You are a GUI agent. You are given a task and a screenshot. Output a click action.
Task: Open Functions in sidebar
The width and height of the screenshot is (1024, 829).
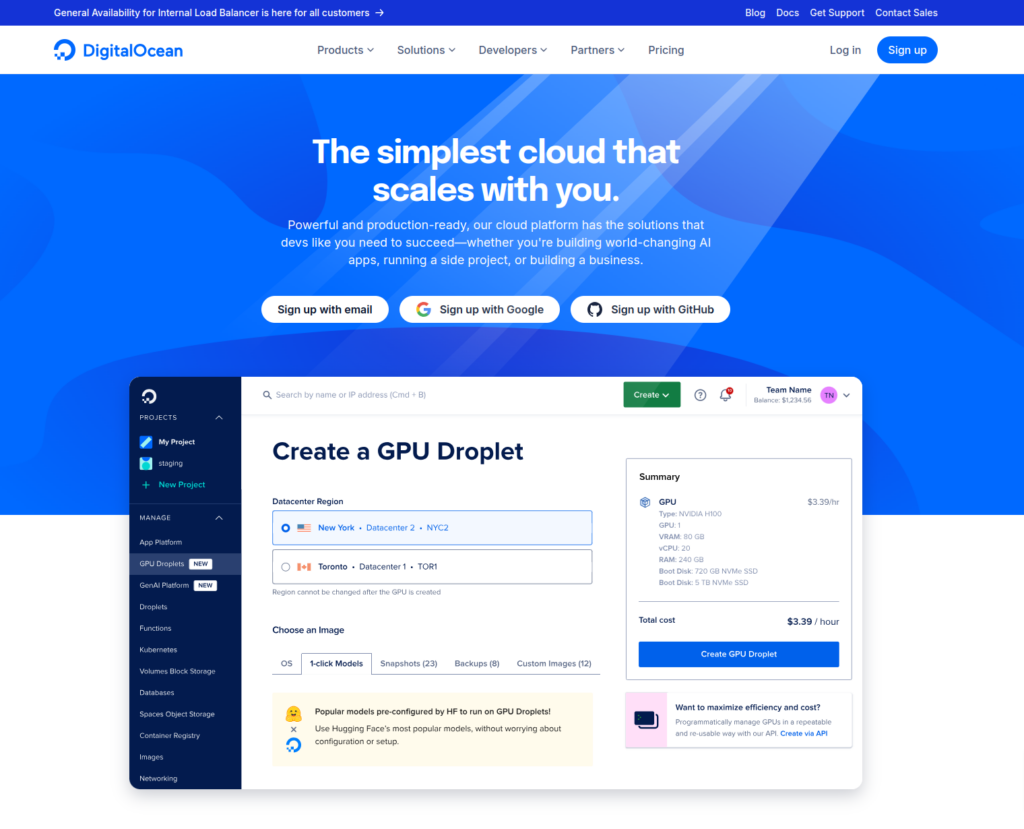[x=155, y=629]
